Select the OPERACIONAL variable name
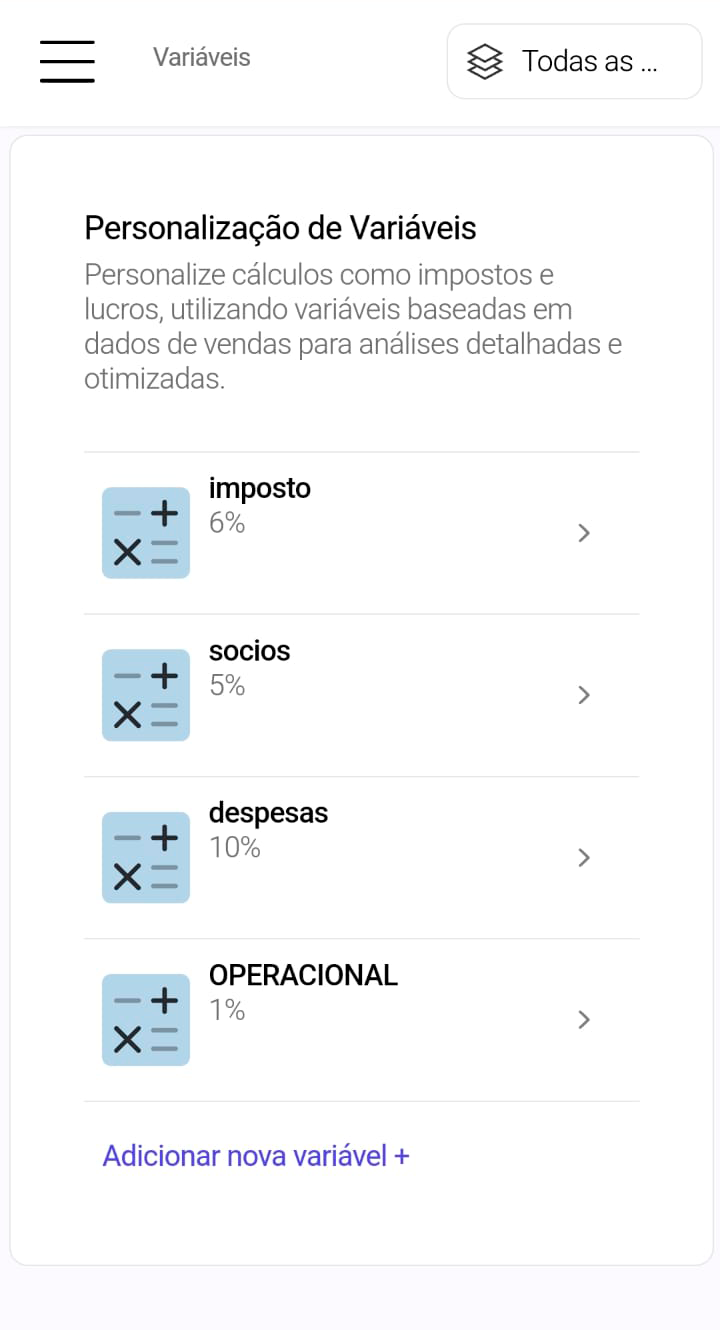Image resolution: width=720 pixels, height=1330 pixels. tap(303, 975)
